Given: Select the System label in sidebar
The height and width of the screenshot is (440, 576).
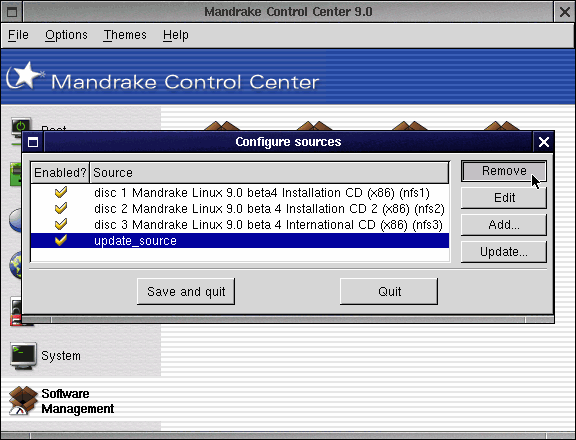Looking at the screenshot, I should coord(61,356).
